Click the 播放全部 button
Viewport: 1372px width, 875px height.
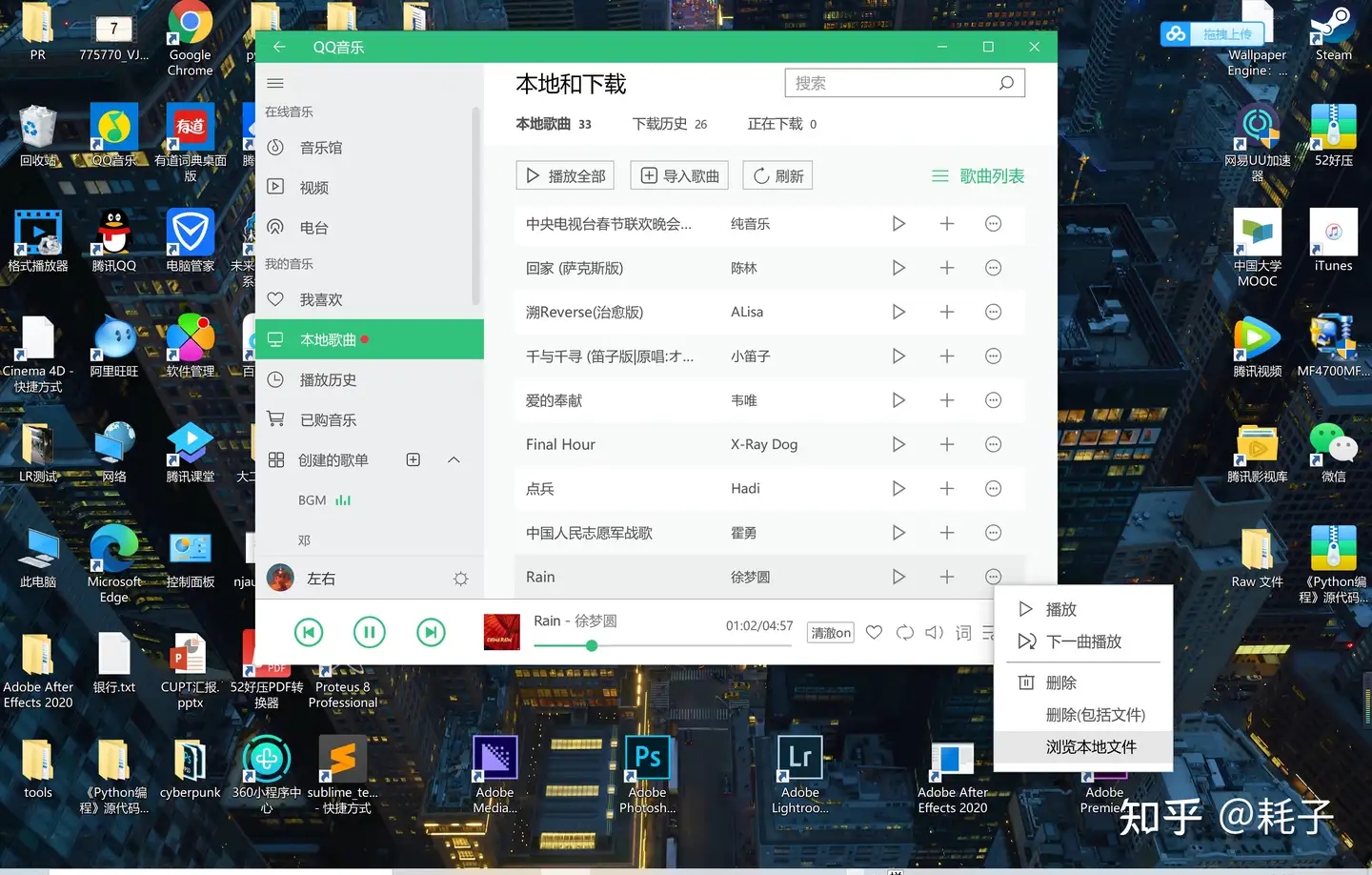pos(565,175)
